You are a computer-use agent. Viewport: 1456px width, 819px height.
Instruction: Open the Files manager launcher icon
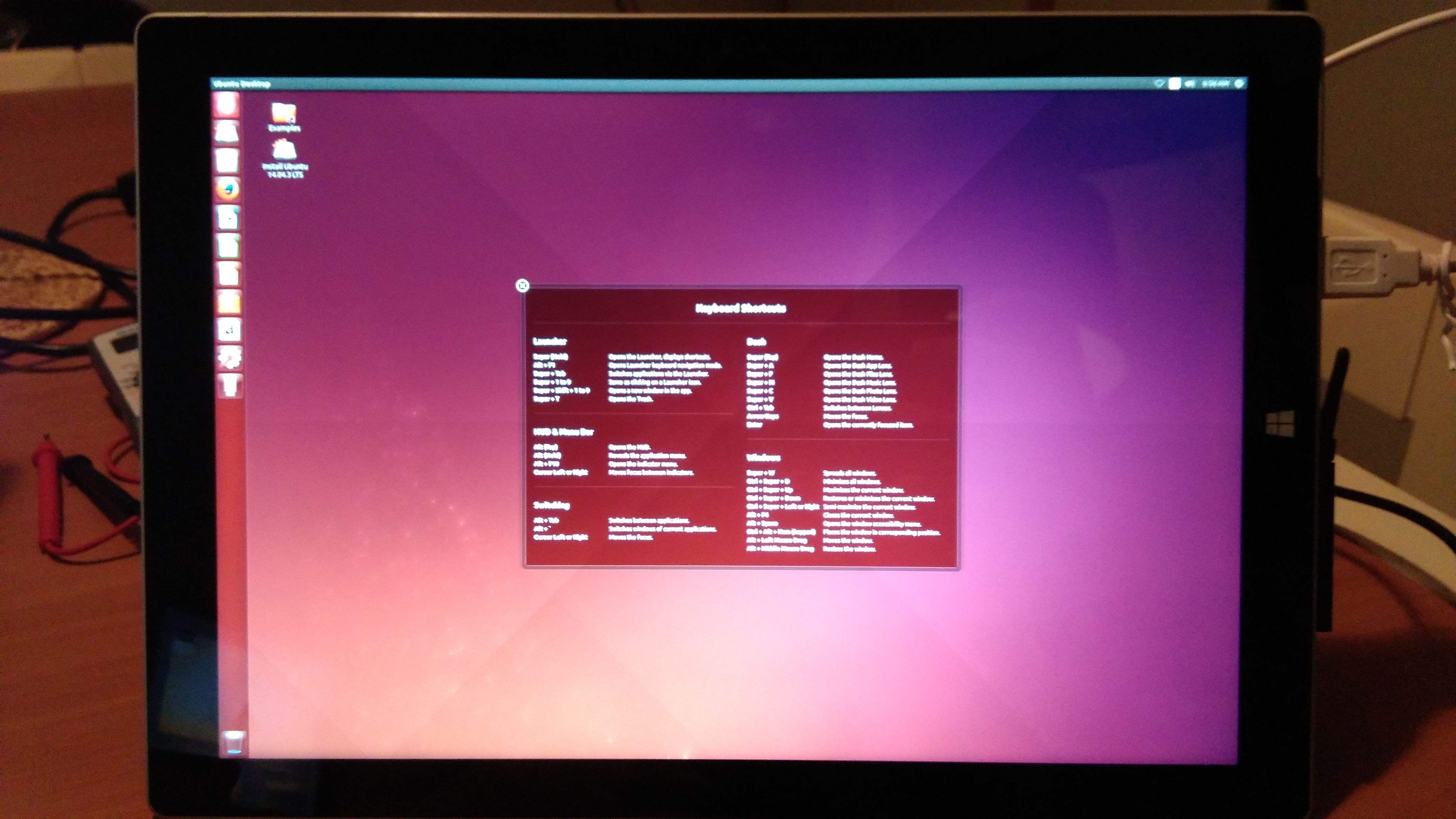pos(227,160)
